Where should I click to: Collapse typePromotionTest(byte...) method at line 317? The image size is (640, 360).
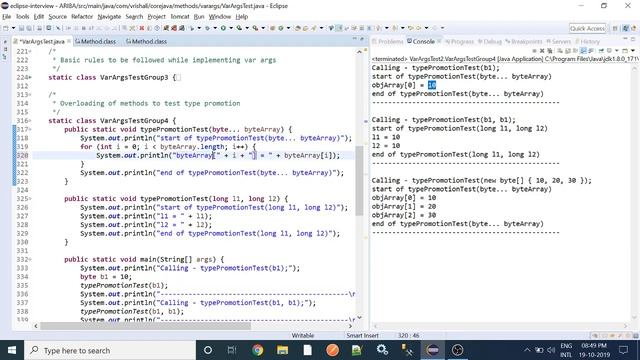(30, 129)
